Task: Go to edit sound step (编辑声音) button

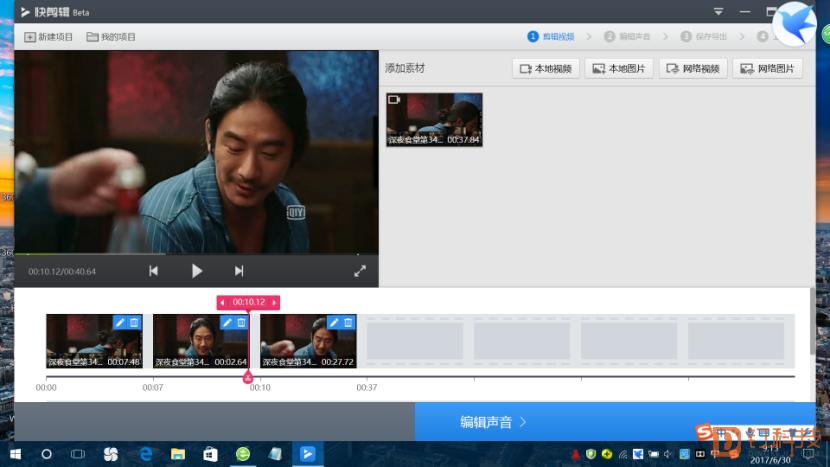Action: click(615, 422)
